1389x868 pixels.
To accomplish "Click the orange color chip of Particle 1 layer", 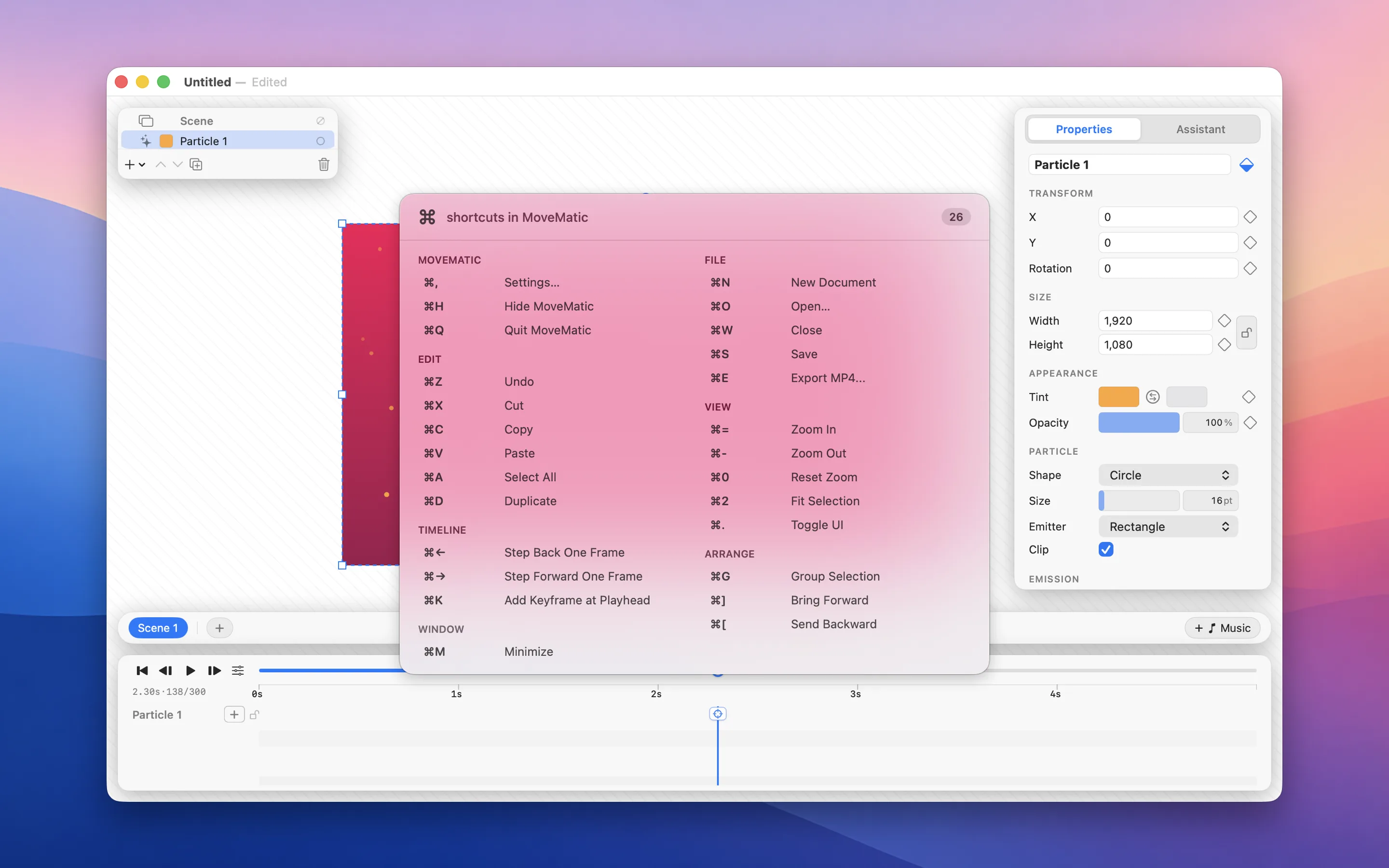I will point(166,141).
